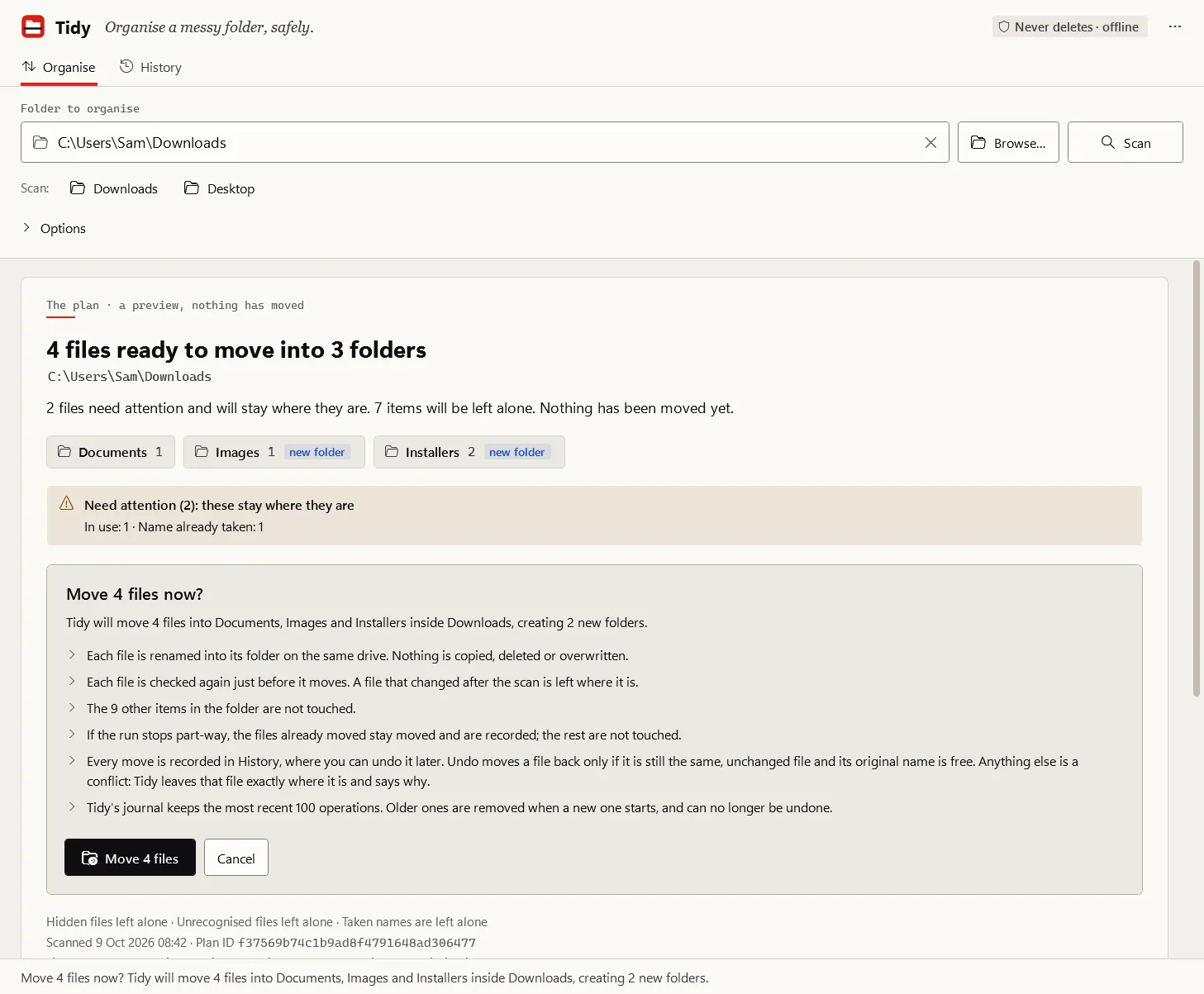Viewport: 1204px width, 994px height.
Task: Open the three-dot more menu
Action: point(1175,27)
